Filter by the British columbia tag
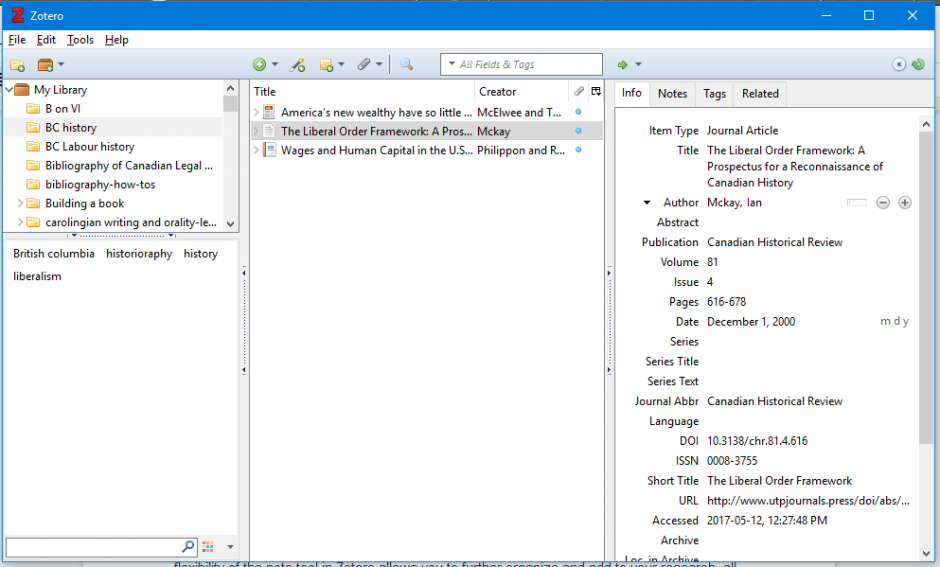The width and height of the screenshot is (940, 567). [x=54, y=254]
